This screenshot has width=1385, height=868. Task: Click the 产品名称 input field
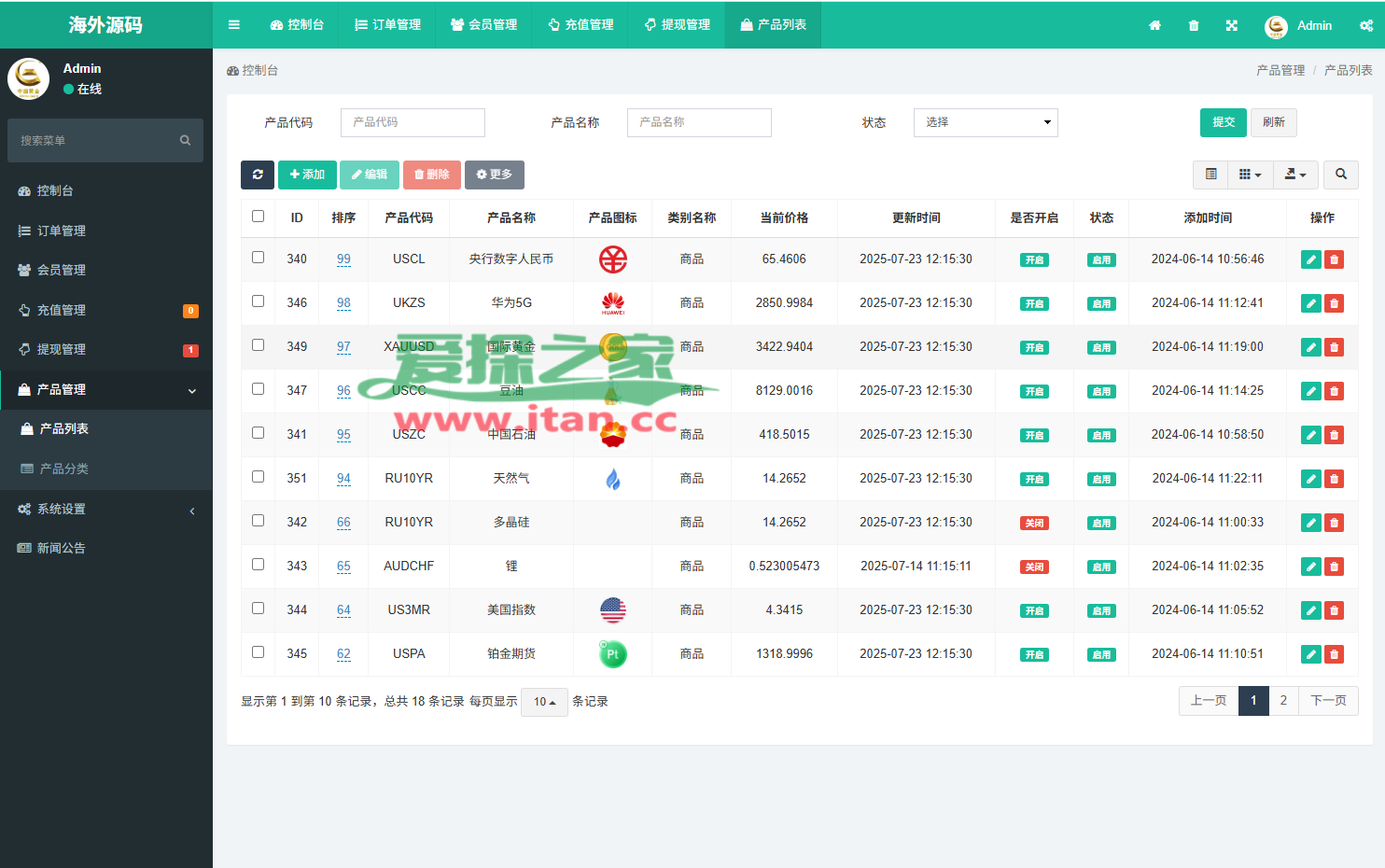coord(699,122)
